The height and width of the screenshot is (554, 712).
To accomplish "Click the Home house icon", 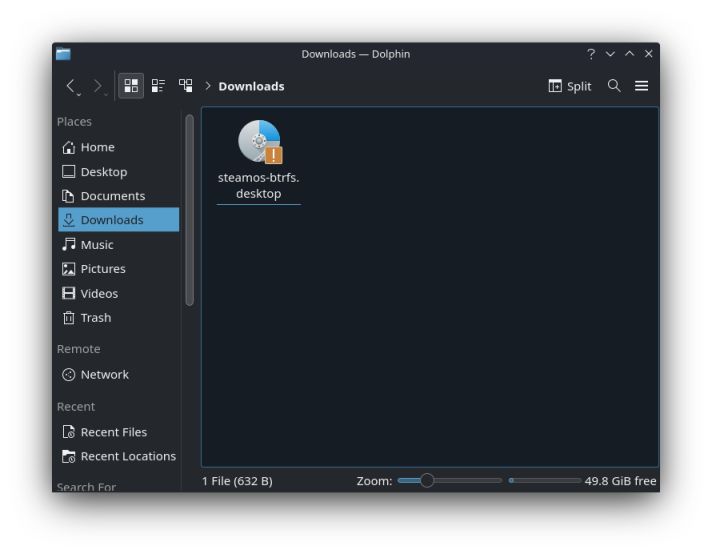I will (x=69, y=147).
